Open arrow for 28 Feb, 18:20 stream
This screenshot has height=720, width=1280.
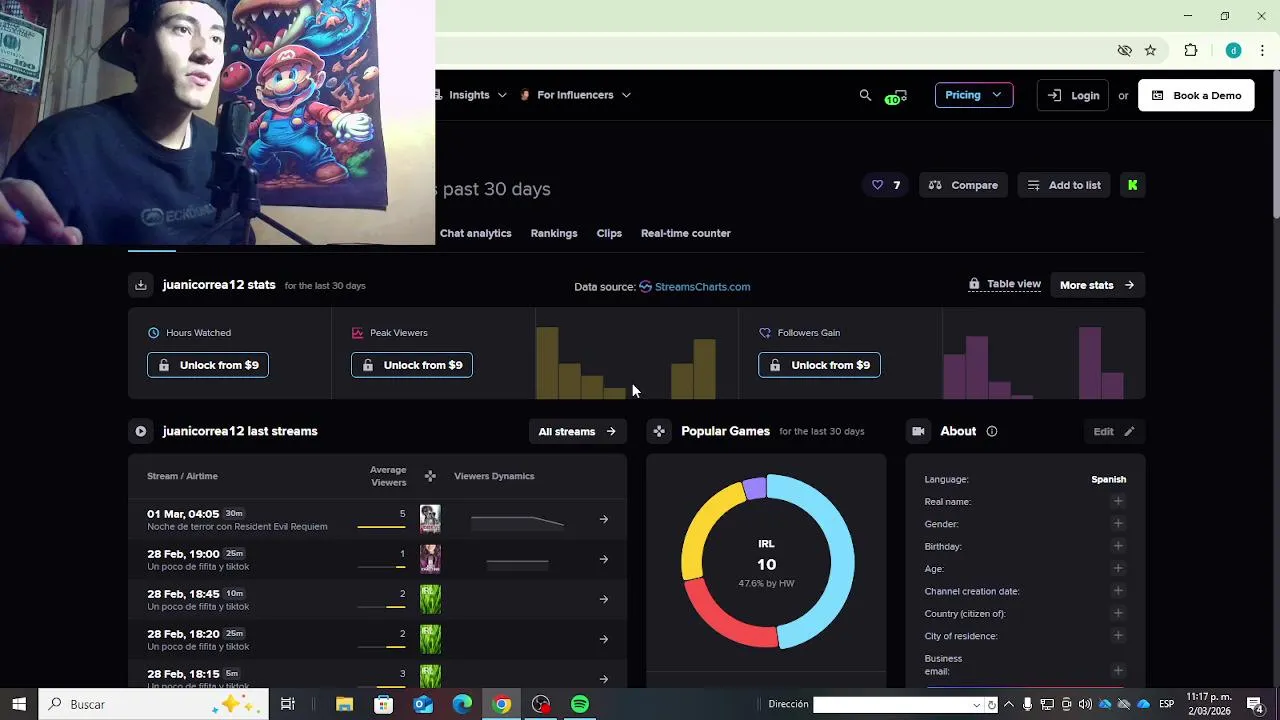click(603, 639)
